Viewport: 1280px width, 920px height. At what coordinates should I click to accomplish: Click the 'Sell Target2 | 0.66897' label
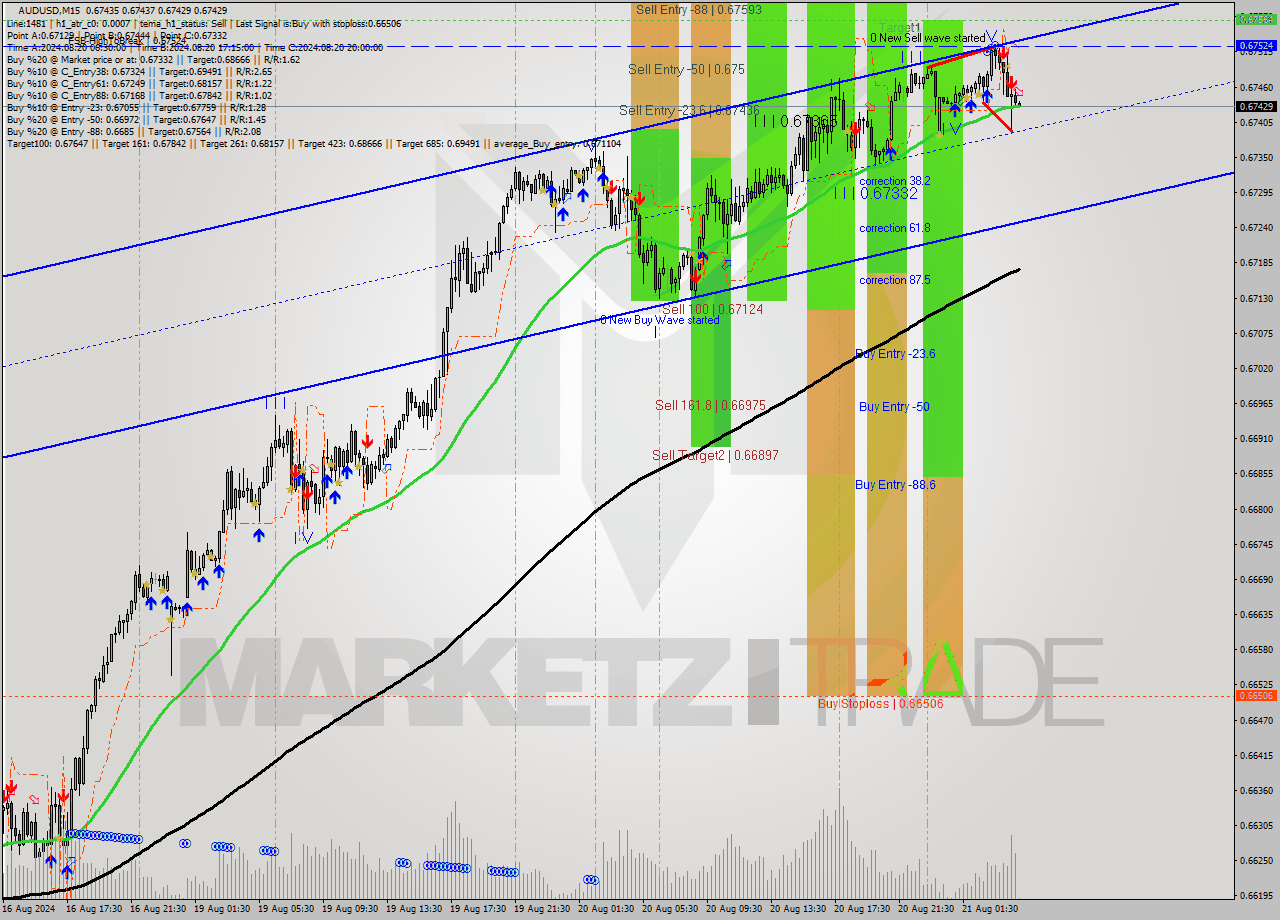point(715,455)
